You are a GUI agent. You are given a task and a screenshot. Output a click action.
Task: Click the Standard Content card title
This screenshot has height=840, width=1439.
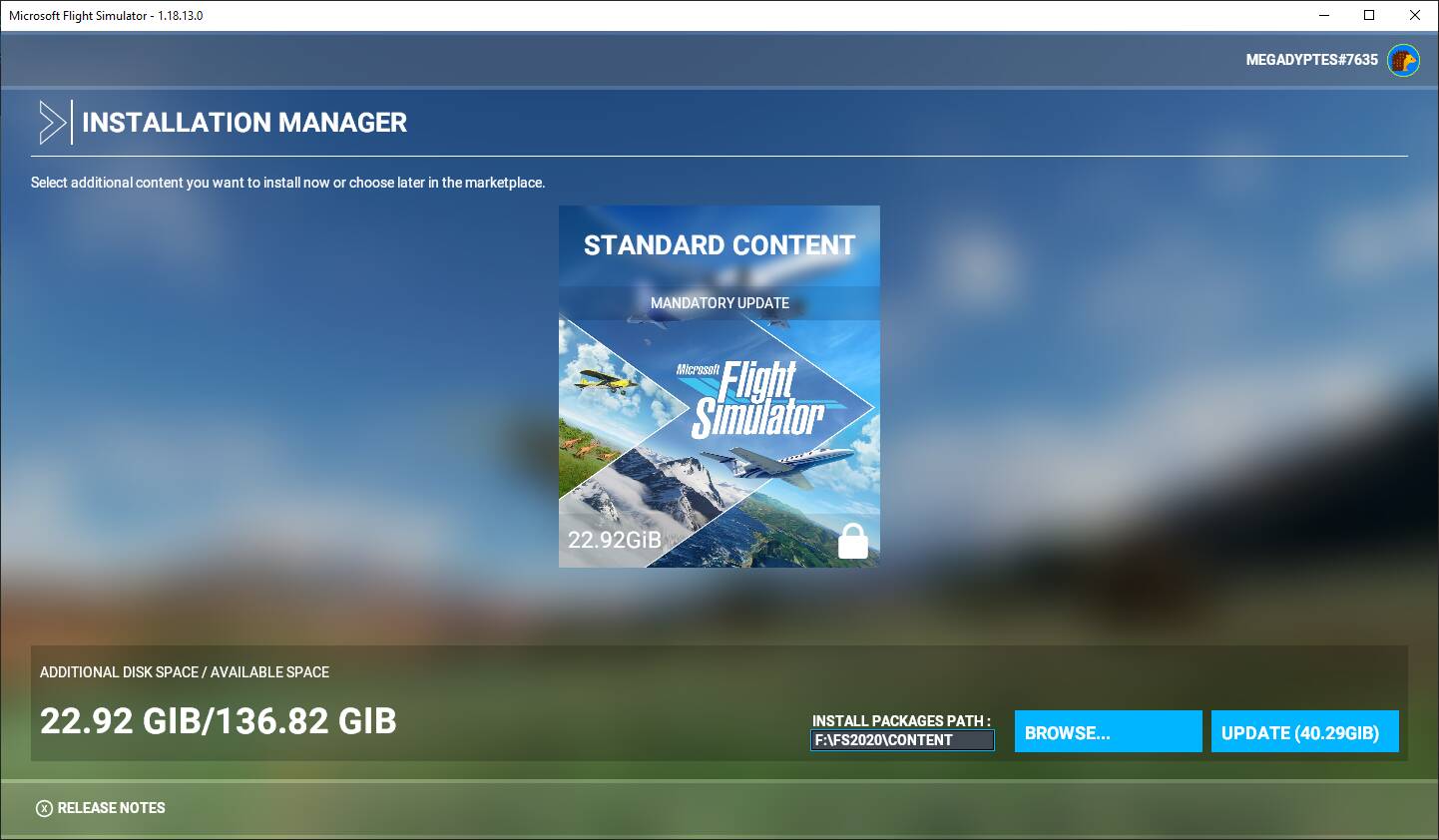[x=719, y=245]
